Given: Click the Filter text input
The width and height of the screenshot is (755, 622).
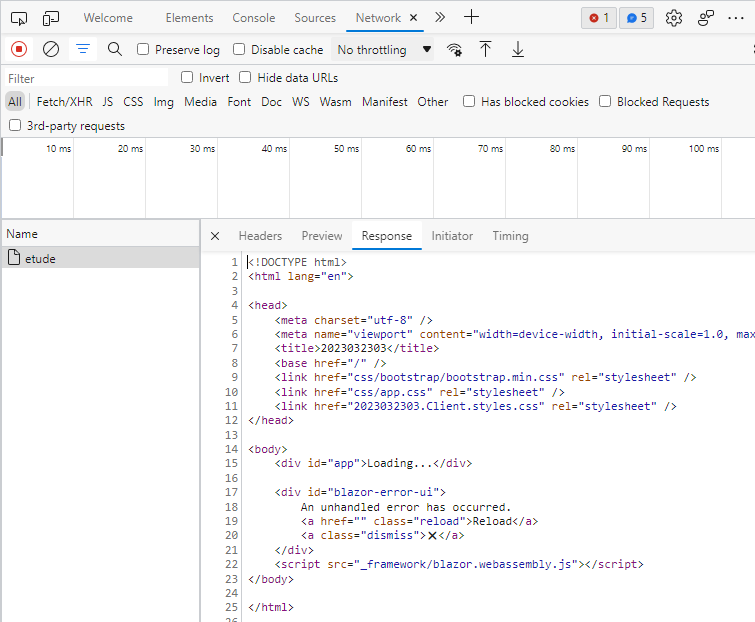Looking at the screenshot, I should (85, 78).
